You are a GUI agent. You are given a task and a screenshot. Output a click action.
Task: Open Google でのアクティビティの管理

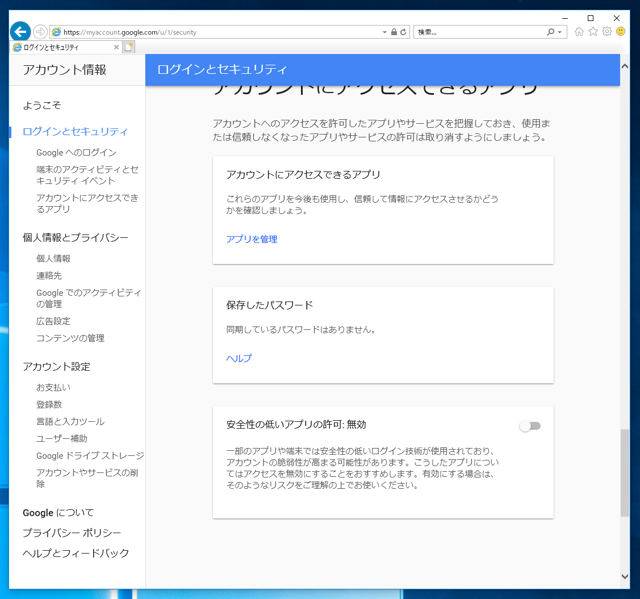tap(89, 298)
